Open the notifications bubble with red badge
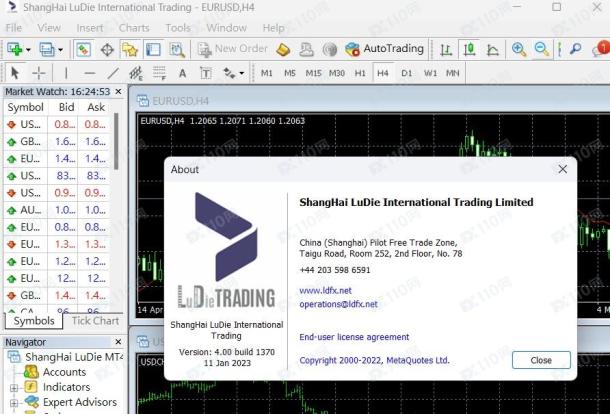Viewport: 610px width, 414px height. [601, 49]
